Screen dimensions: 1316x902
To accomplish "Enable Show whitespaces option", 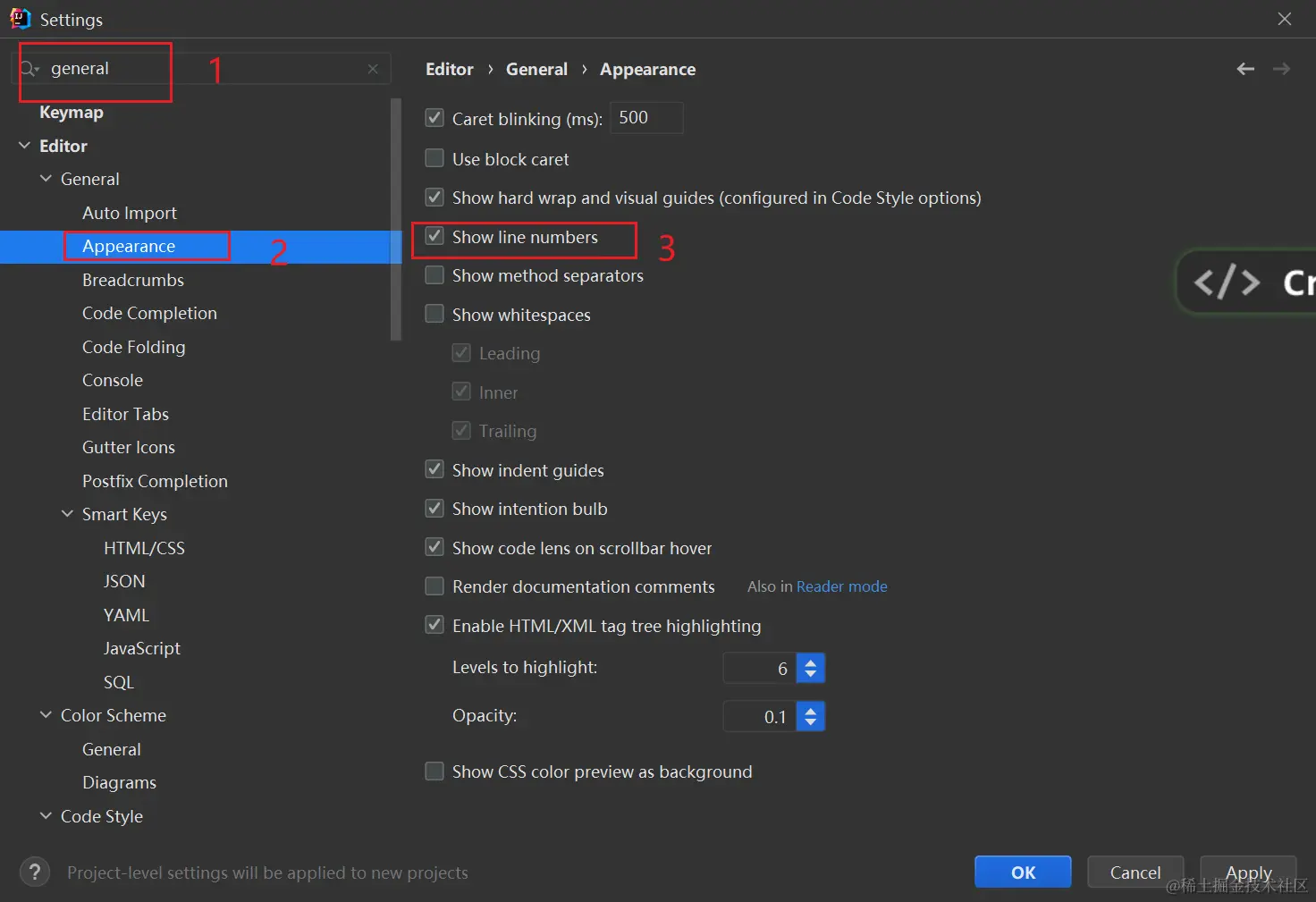I will [x=434, y=315].
